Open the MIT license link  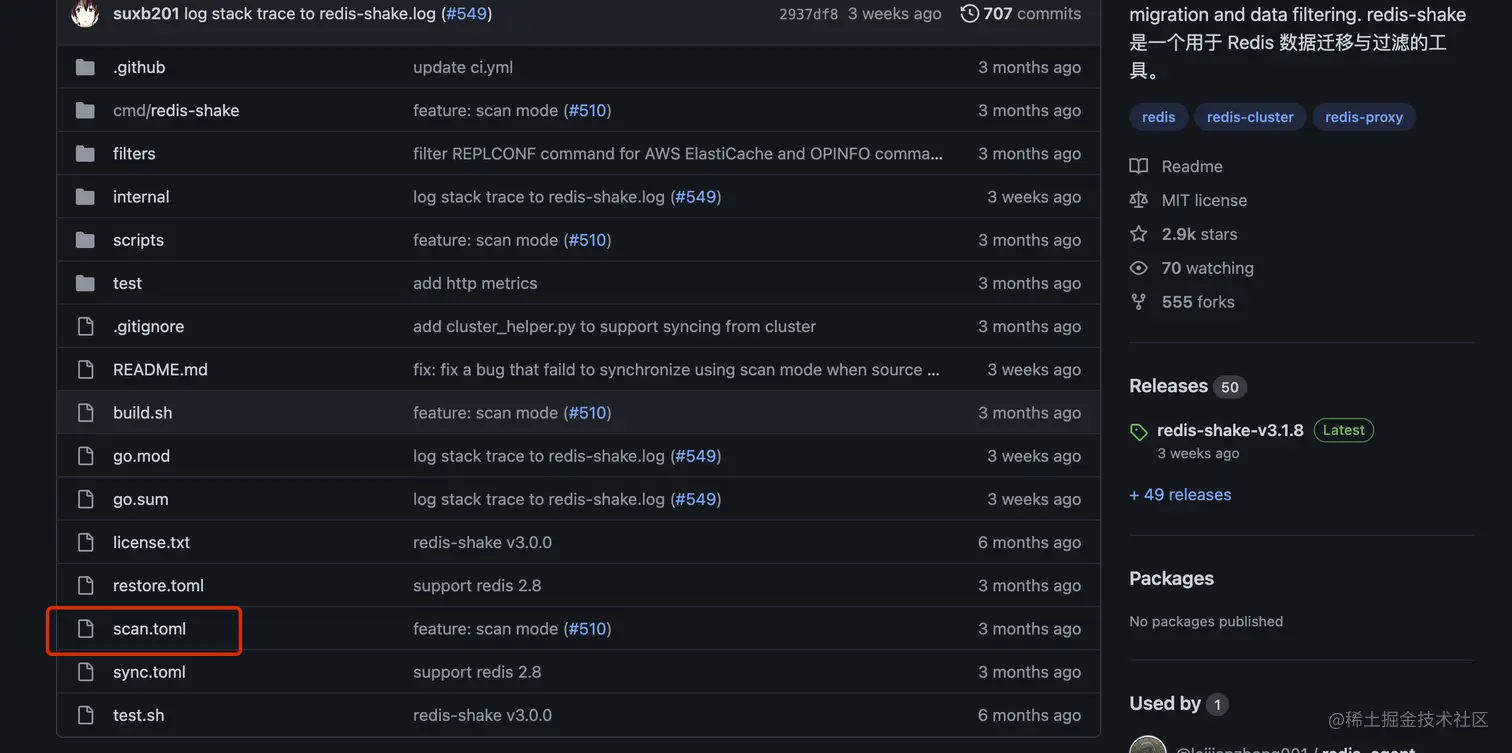pos(1204,200)
